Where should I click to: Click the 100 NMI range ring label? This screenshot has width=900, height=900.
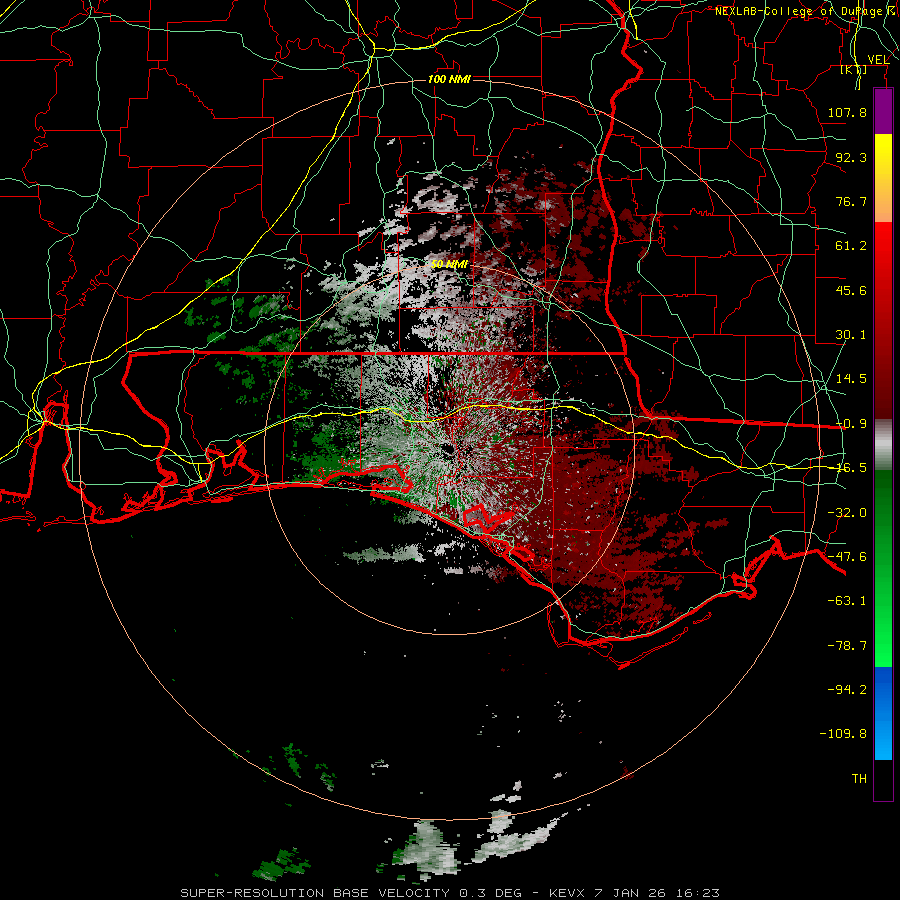point(449,79)
